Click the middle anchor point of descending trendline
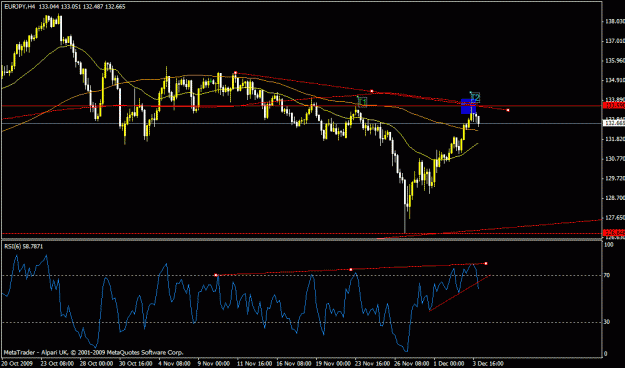Viewport: 625px width, 368px height. point(372,91)
